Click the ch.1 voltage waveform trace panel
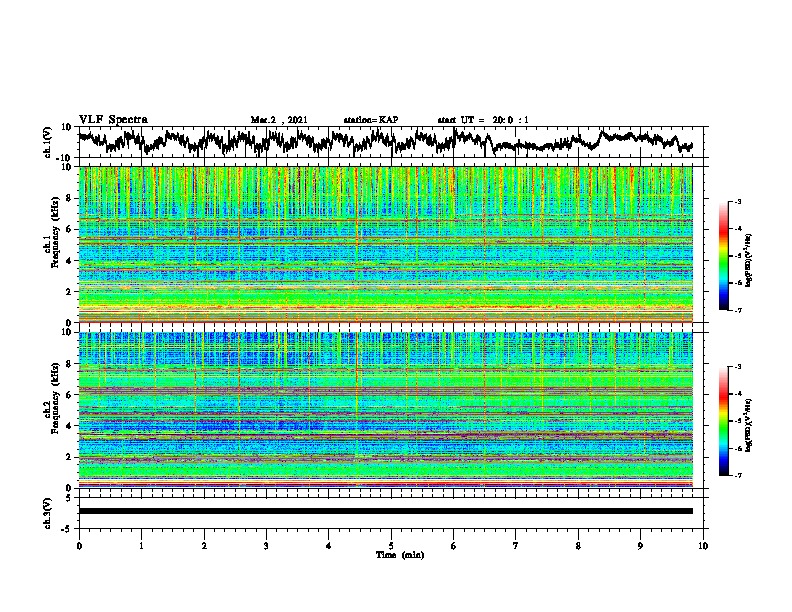This screenshot has width=792, height=612. click(x=393, y=142)
